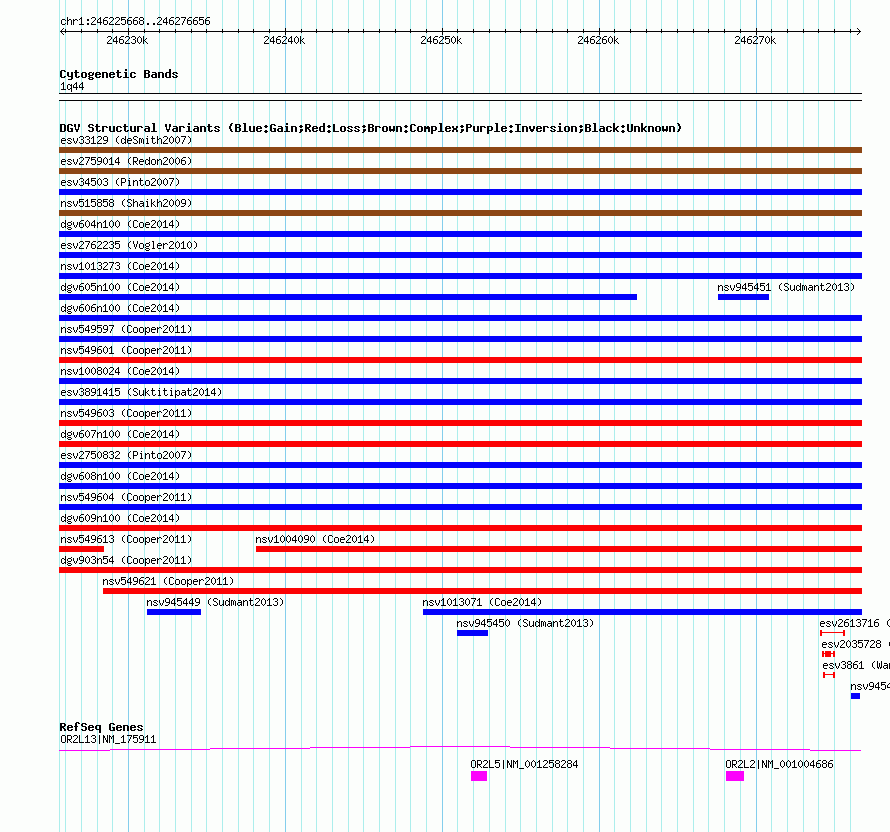
Task: Click the 246230k ruler tick label
Action: pyautogui.click(x=127, y=40)
